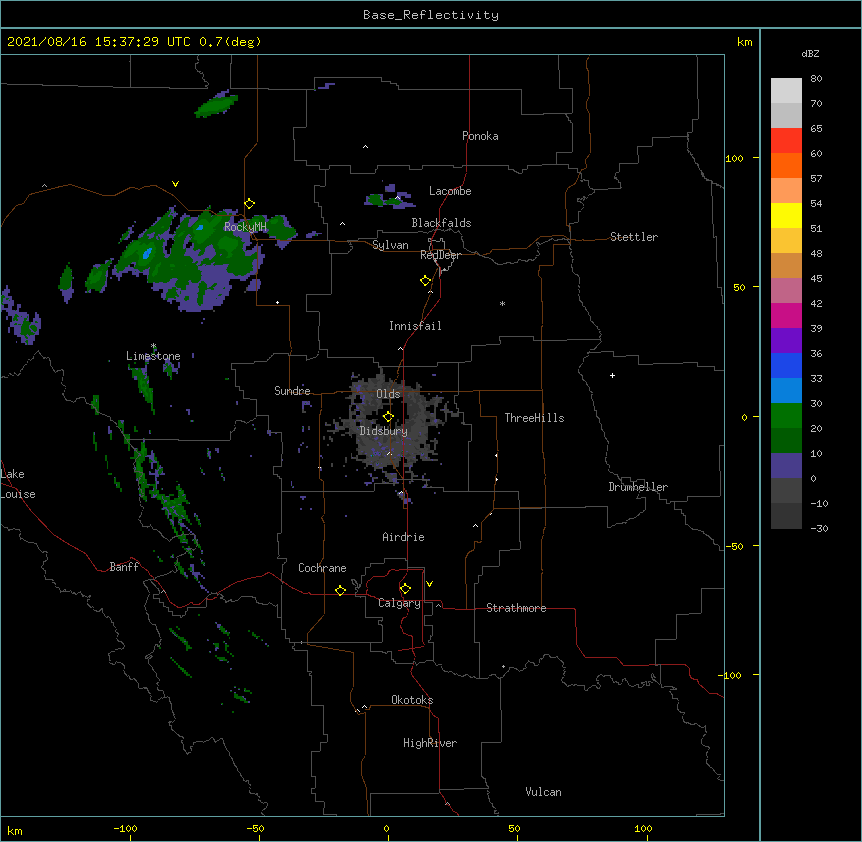This screenshot has width=862, height=842.
Task: Click the yellow marker above Calgary label
Action: point(405,589)
